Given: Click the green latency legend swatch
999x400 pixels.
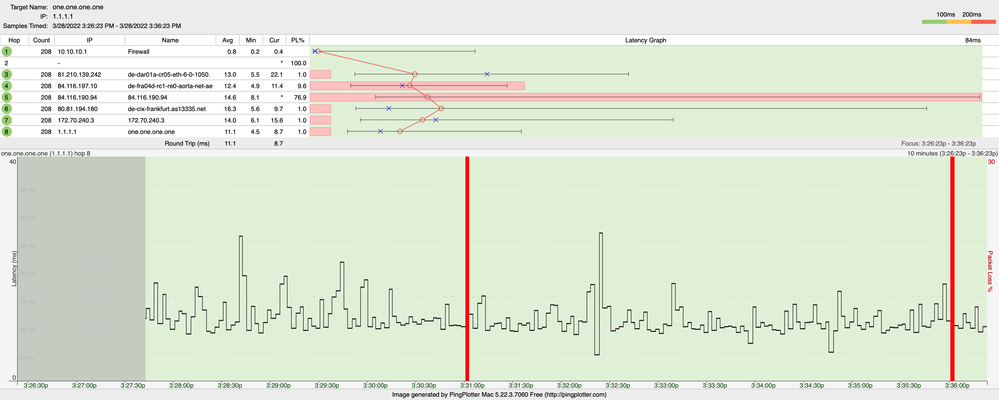Looking at the screenshot, I should 934,22.
